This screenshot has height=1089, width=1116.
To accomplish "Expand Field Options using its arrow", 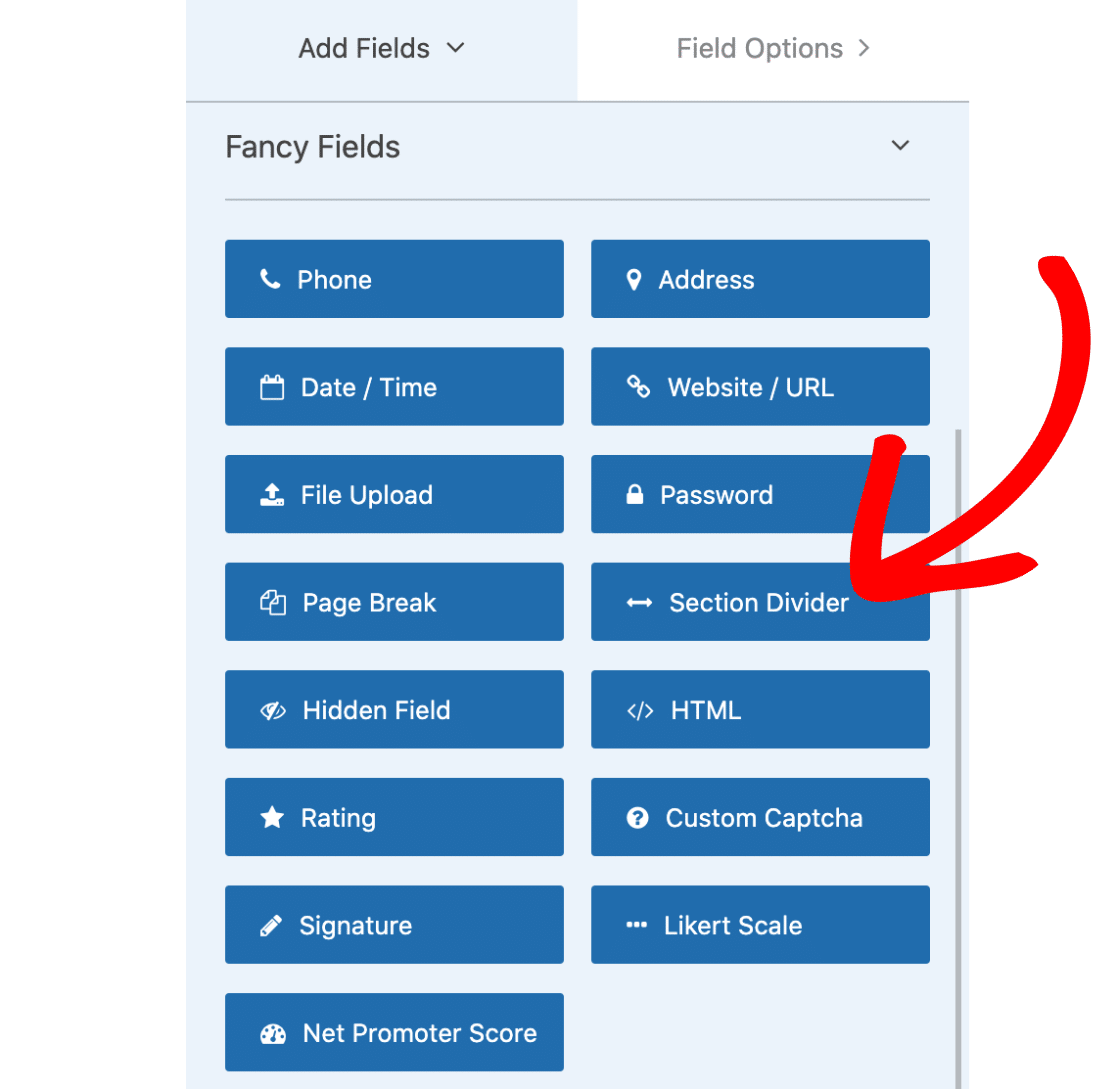I will point(866,47).
